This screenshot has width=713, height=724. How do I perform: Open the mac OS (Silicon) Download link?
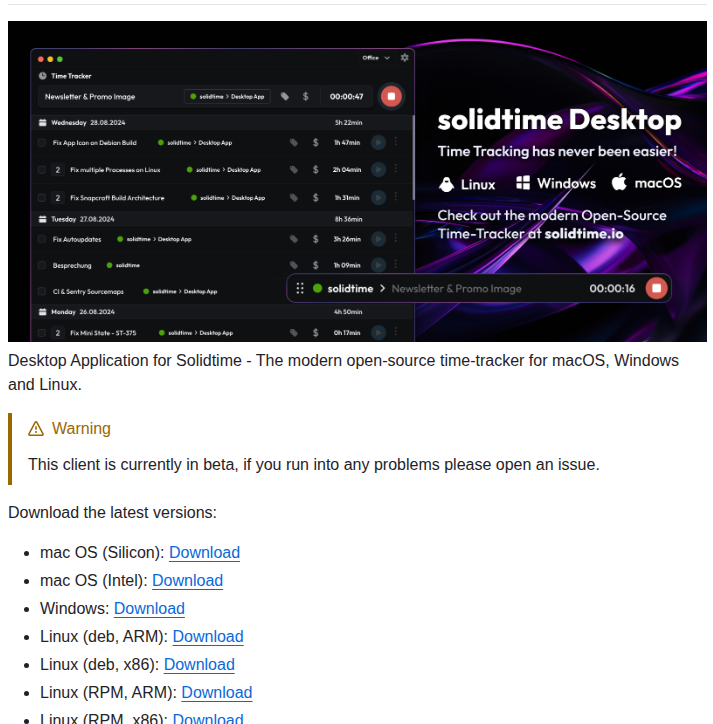[x=204, y=552]
